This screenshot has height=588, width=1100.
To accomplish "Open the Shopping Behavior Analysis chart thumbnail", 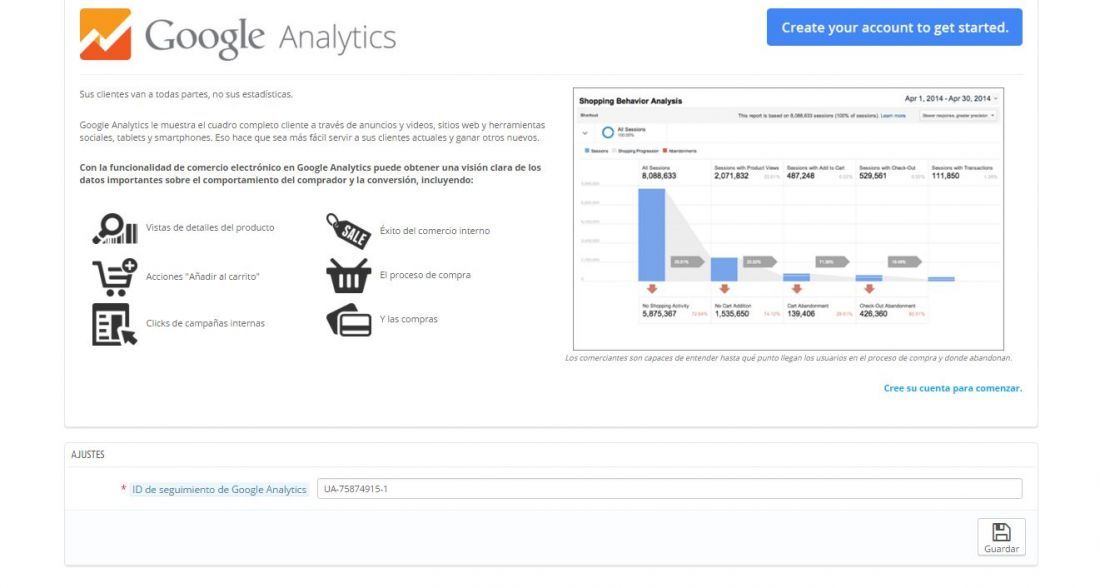I will coord(789,219).
